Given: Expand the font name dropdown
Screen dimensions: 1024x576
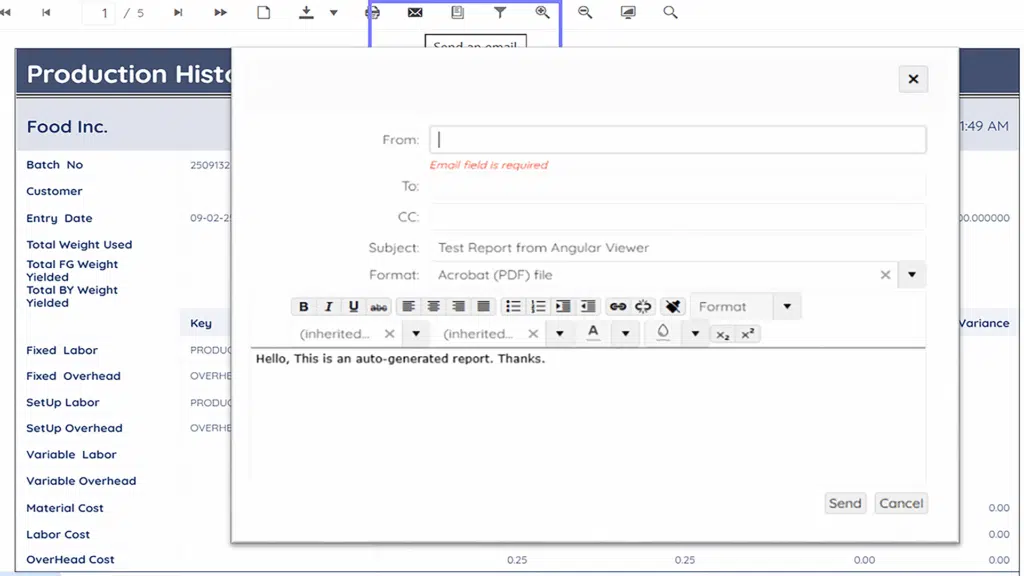Looking at the screenshot, I should point(416,334).
